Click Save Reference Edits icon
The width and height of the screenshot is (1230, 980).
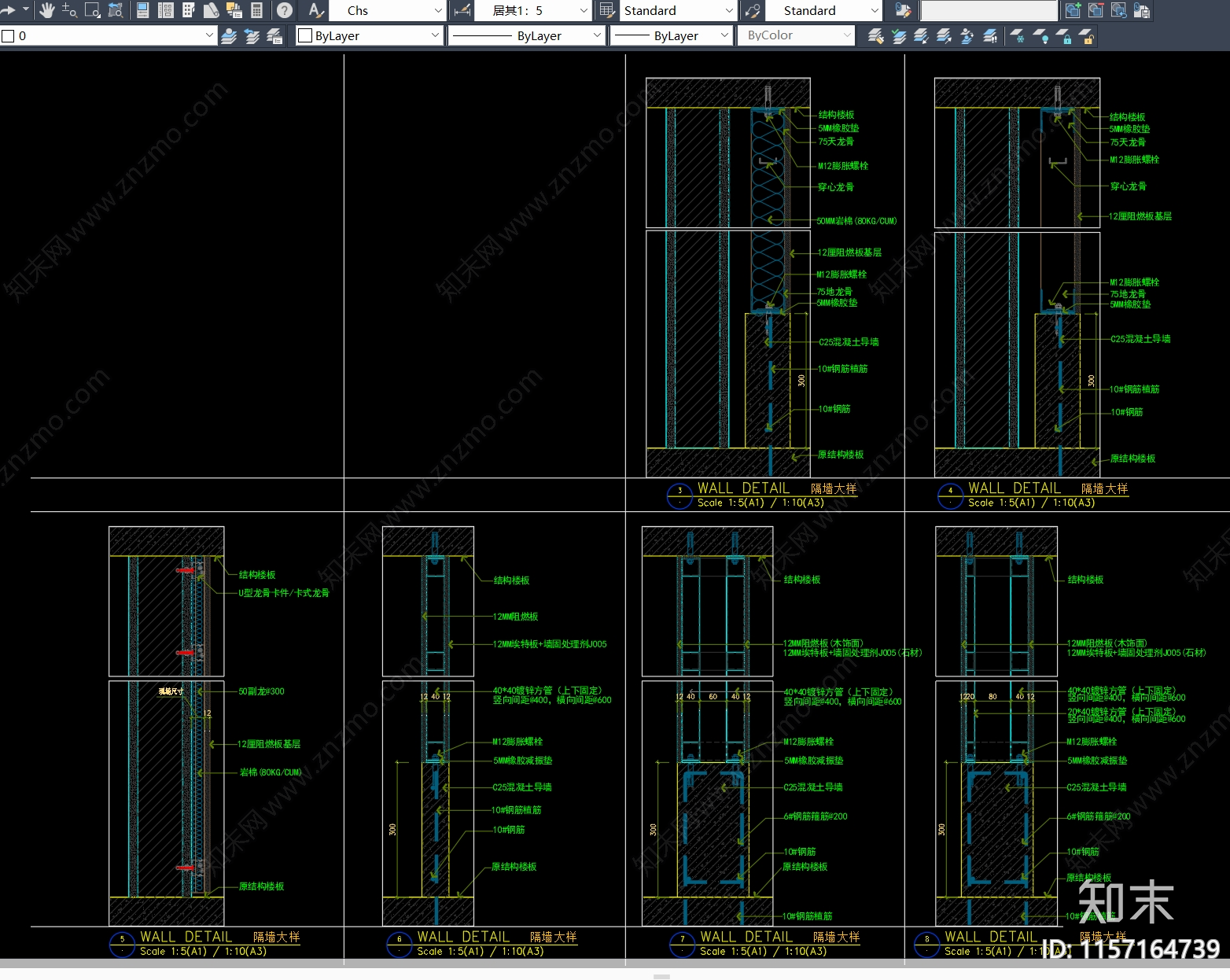pos(1141,10)
